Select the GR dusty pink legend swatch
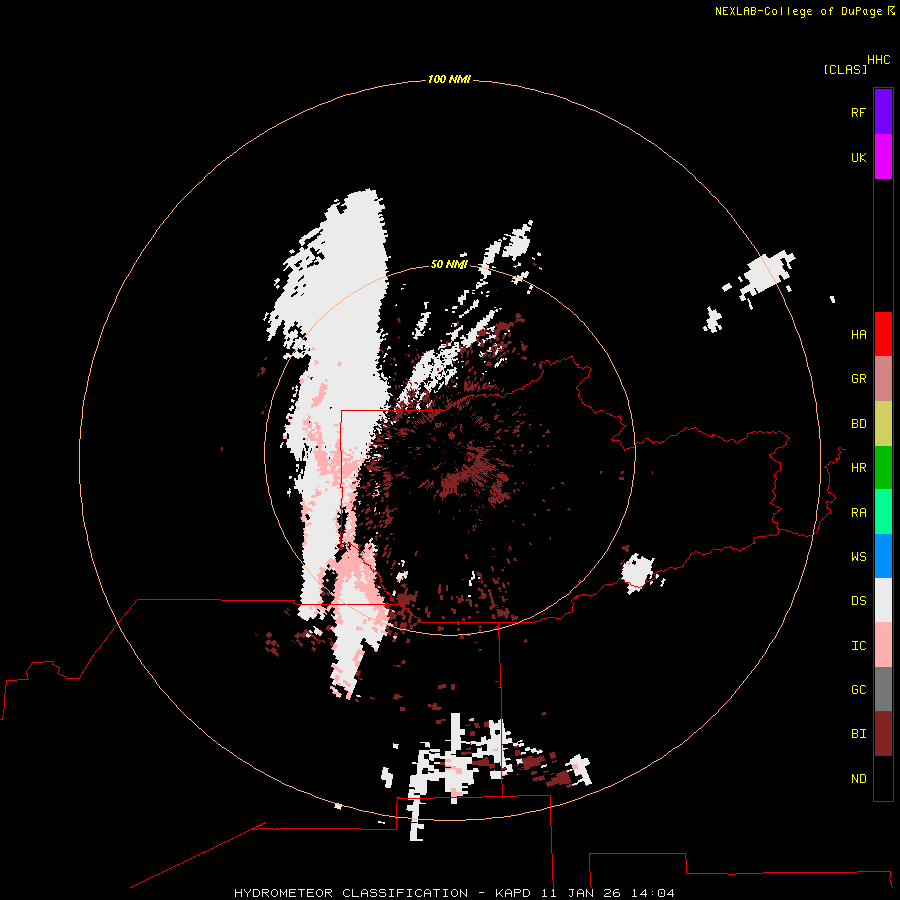This screenshot has width=900, height=900. [883, 379]
